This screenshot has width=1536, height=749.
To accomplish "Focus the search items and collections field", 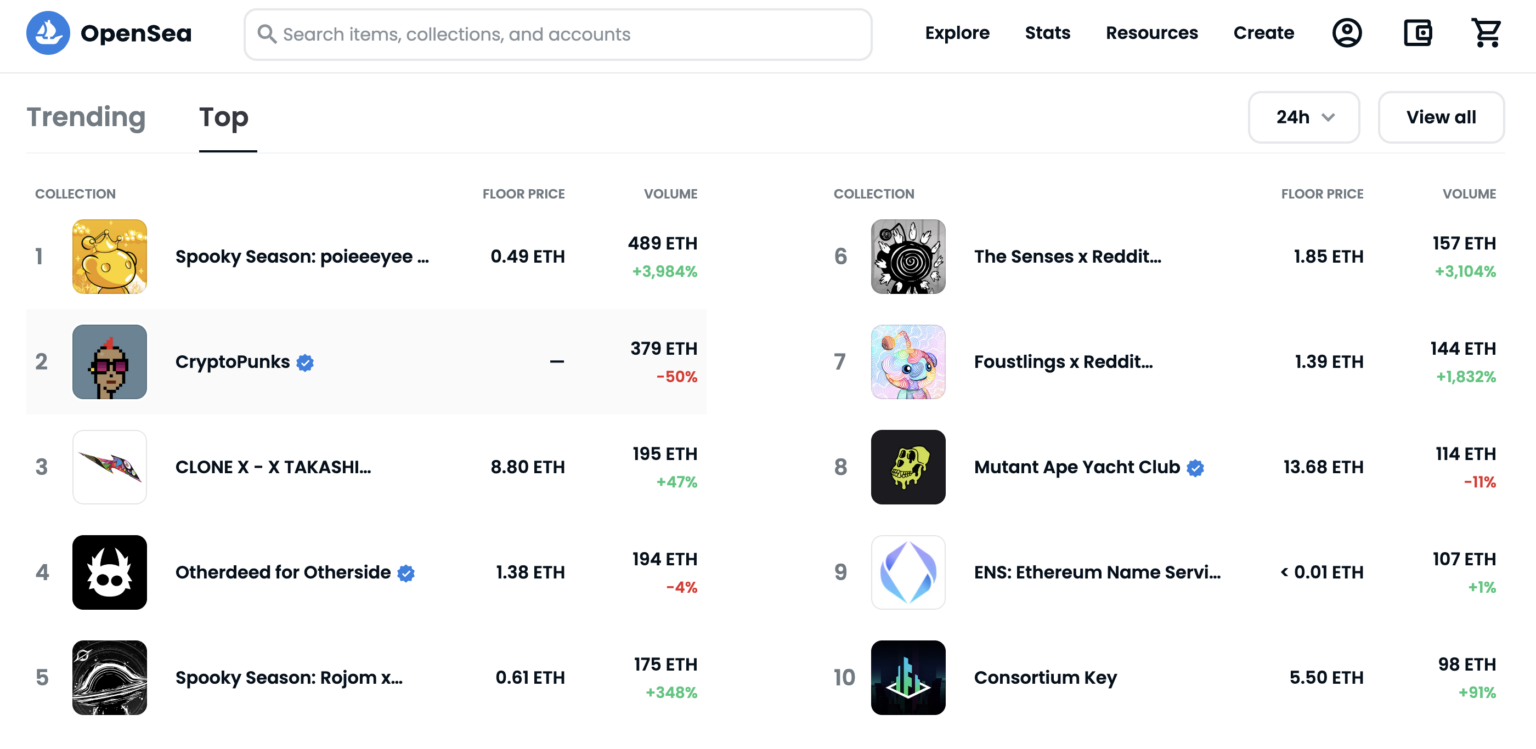I will click(558, 34).
